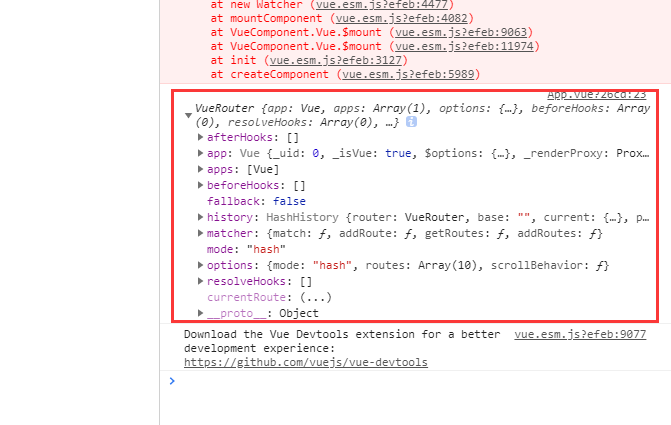Click the VueRouter summary text line
671x425 pixels.
[x=422, y=115]
